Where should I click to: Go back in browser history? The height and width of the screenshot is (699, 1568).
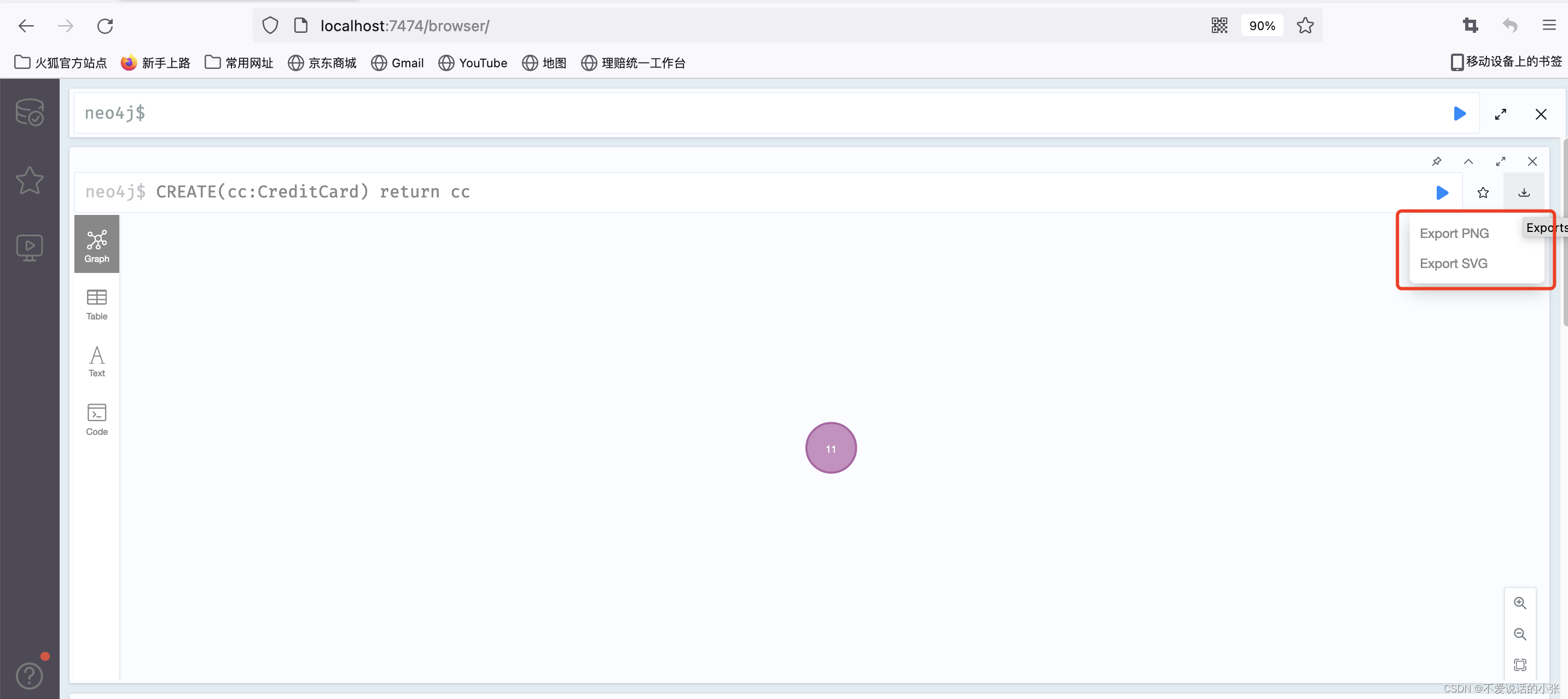tap(26, 26)
